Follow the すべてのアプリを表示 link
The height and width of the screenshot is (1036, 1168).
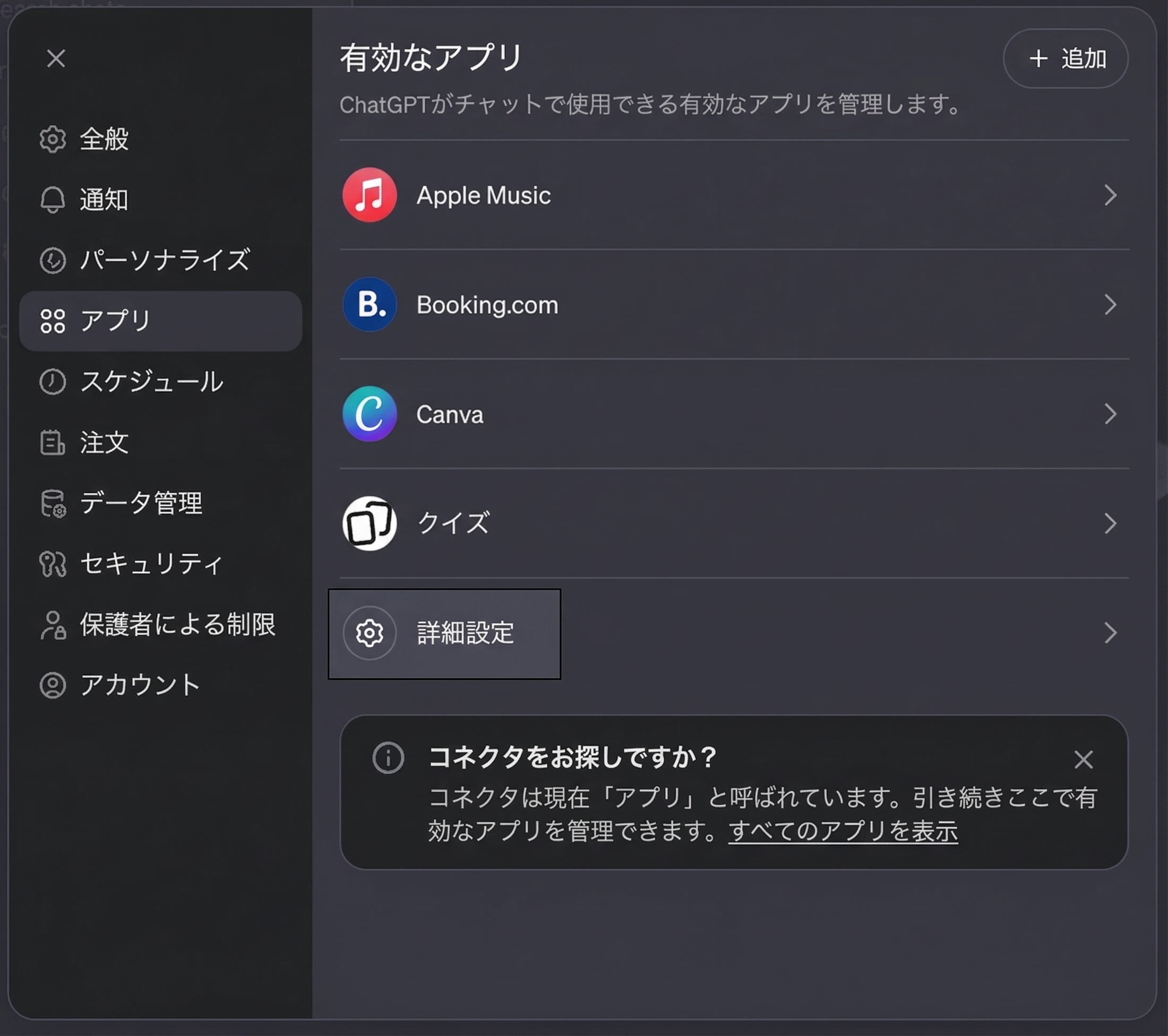843,831
